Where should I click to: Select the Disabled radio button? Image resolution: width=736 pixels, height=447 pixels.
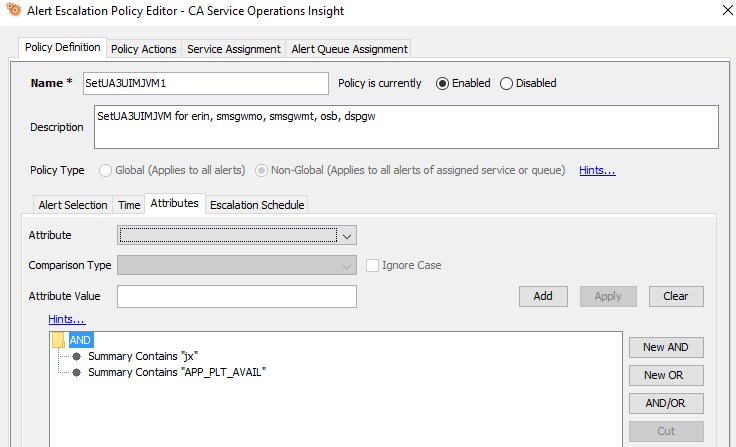coord(506,84)
